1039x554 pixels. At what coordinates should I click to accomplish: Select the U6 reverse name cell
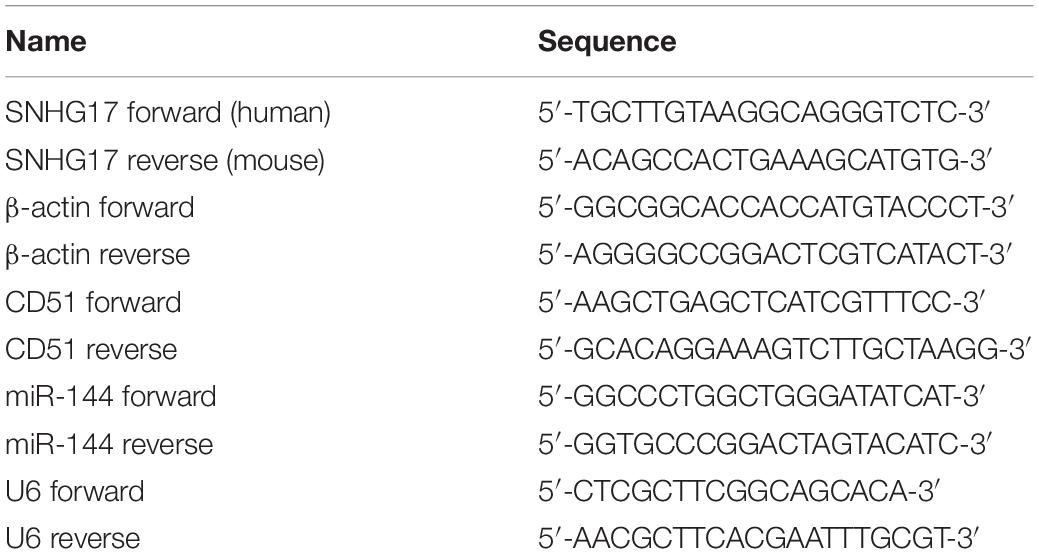(73, 538)
